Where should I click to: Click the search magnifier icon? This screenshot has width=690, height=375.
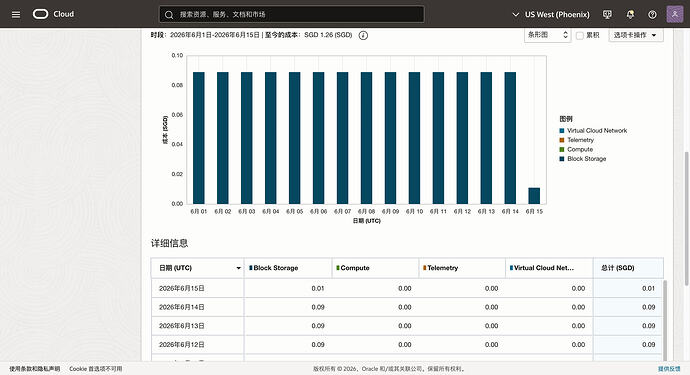click(x=169, y=15)
